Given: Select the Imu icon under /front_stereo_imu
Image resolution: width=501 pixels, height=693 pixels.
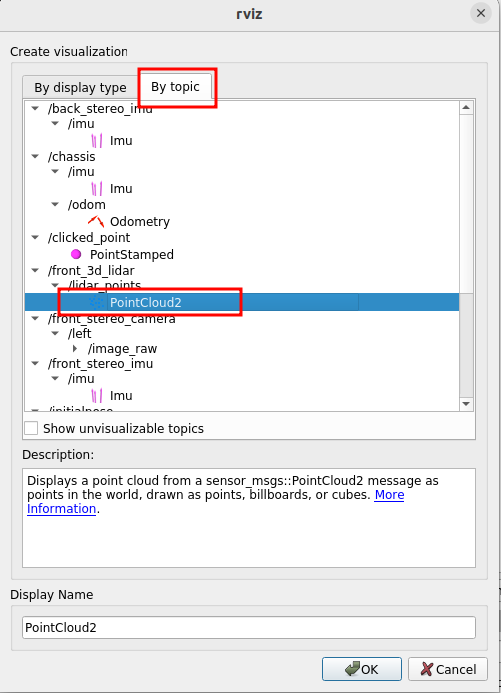Looking at the screenshot, I should [97, 396].
